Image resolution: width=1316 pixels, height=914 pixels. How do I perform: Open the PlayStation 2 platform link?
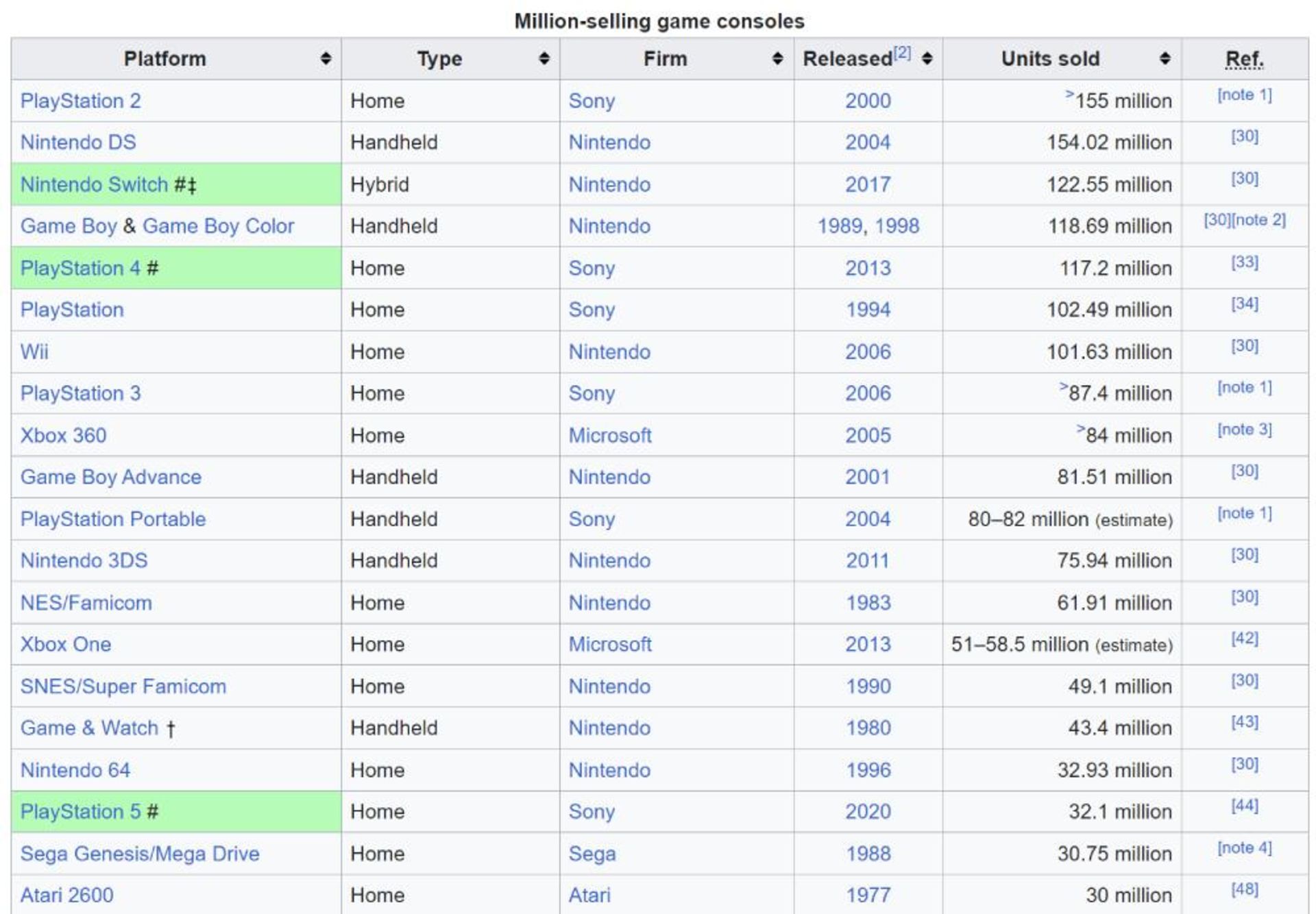click(x=80, y=101)
